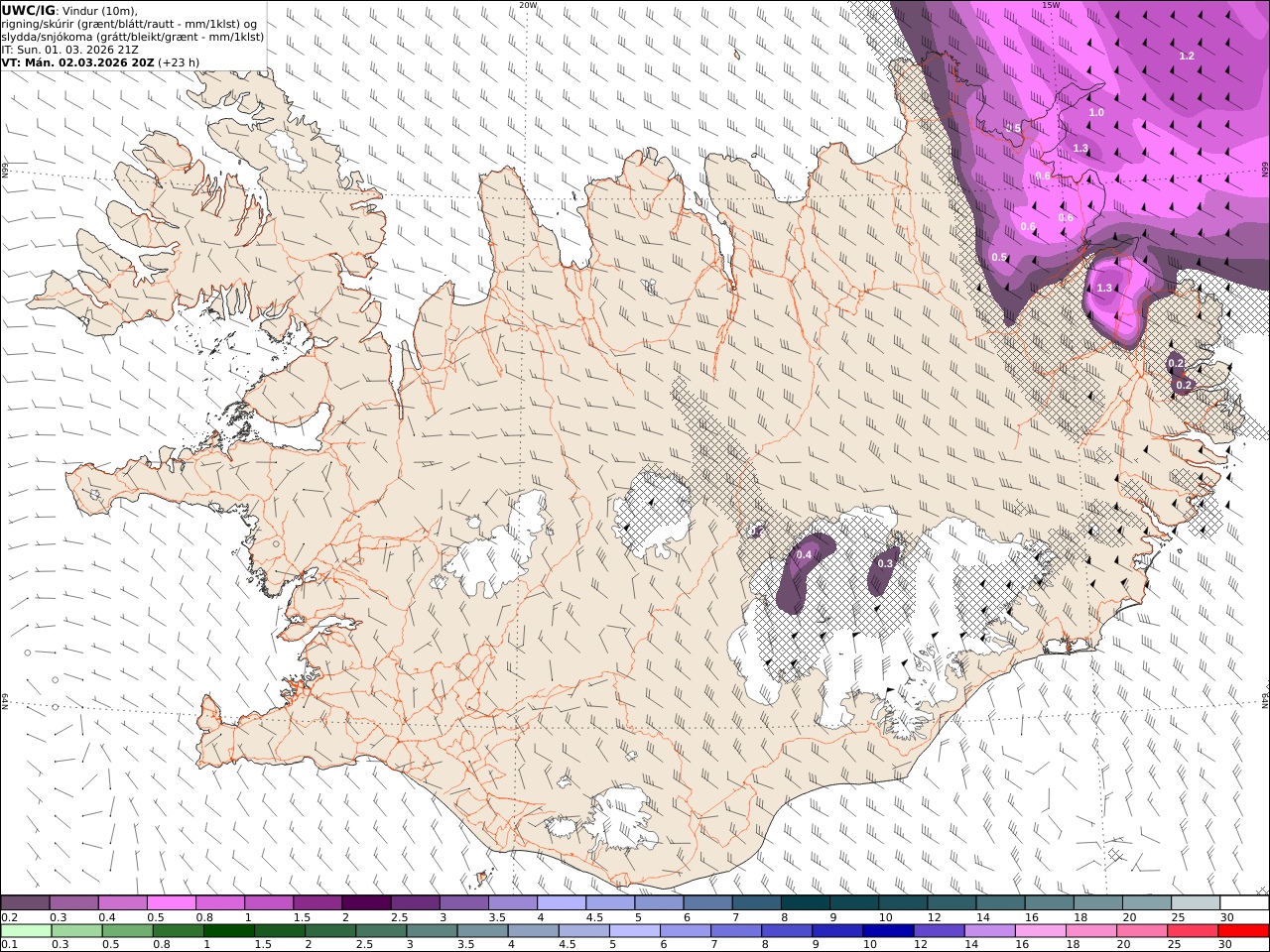Pick the top-row swatch labeled 10
This screenshot has height=952, width=1270.
click(902, 903)
